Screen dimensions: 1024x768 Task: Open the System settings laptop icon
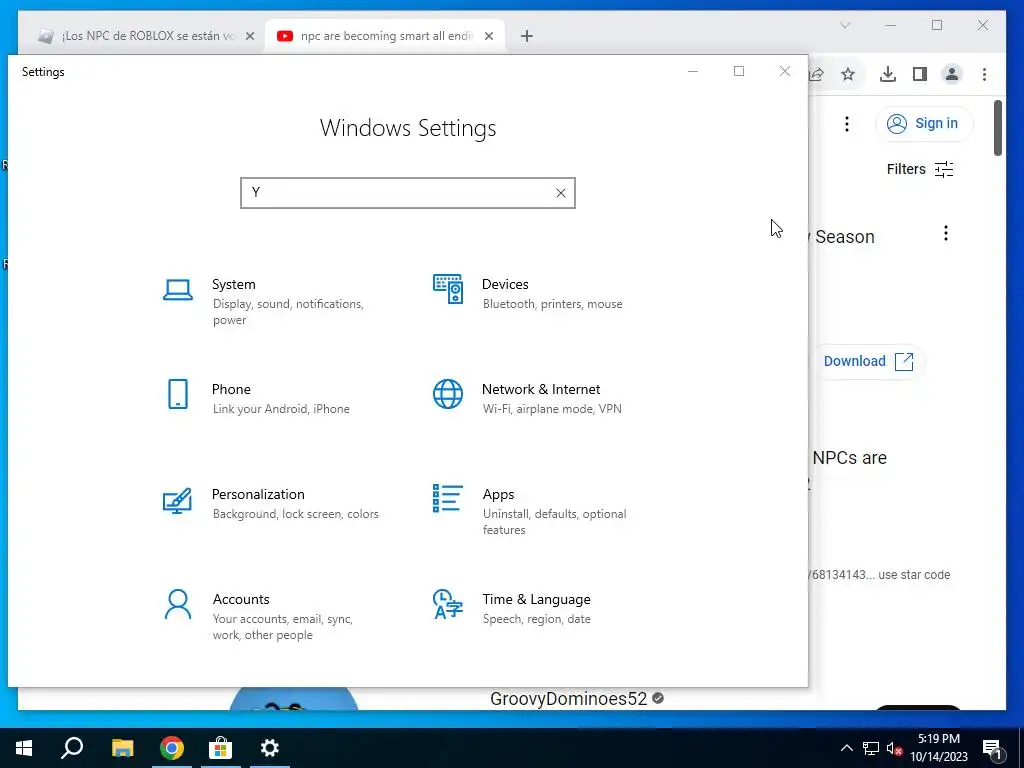point(178,289)
